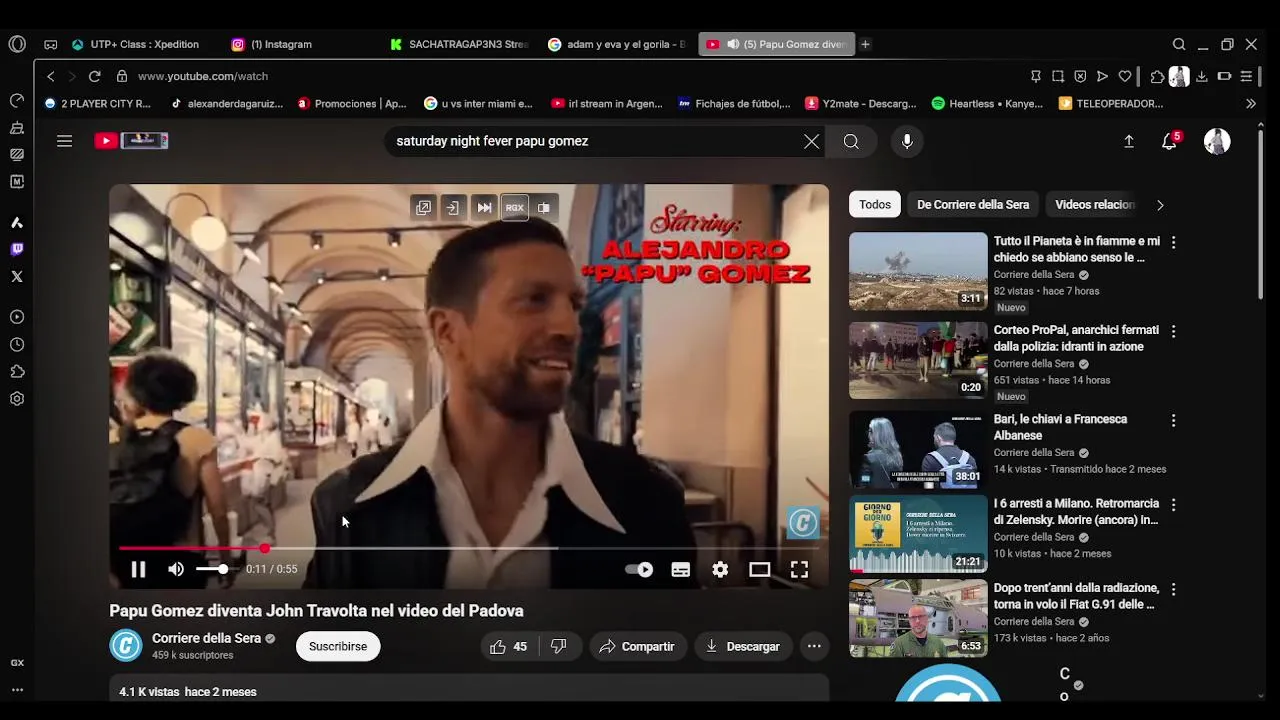Screen dimensions: 1280x720
Task: Click the sidebar three-dots setup icon
Action: [17, 690]
